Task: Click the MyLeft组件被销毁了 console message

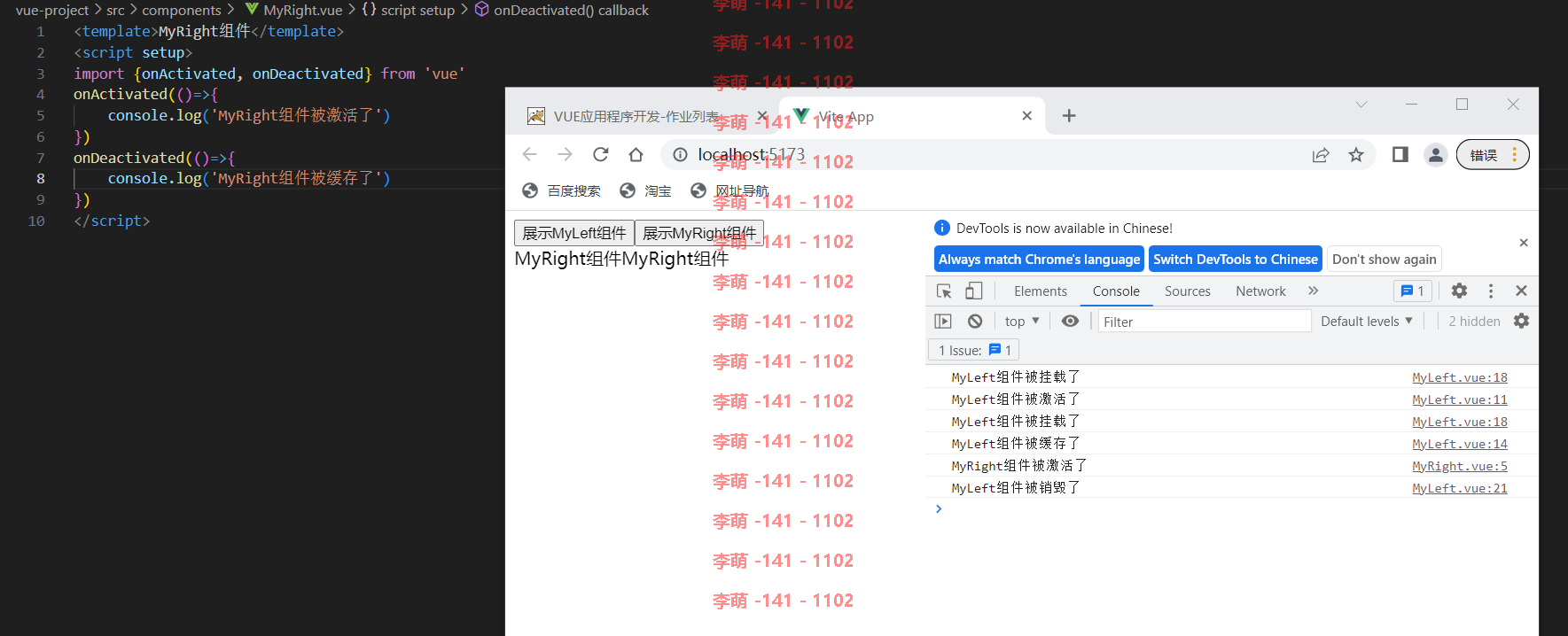Action: pyautogui.click(x=1015, y=488)
